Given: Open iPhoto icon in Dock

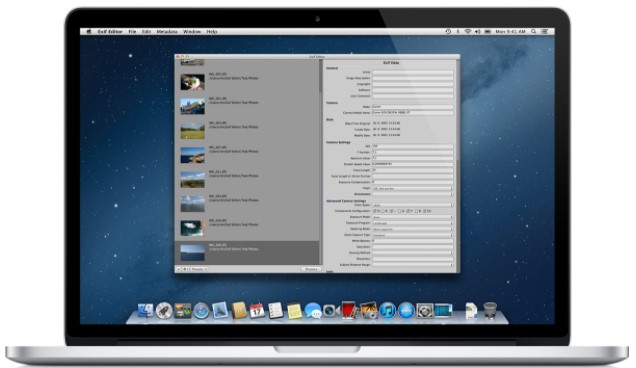Looking at the screenshot, I should pos(368,310).
